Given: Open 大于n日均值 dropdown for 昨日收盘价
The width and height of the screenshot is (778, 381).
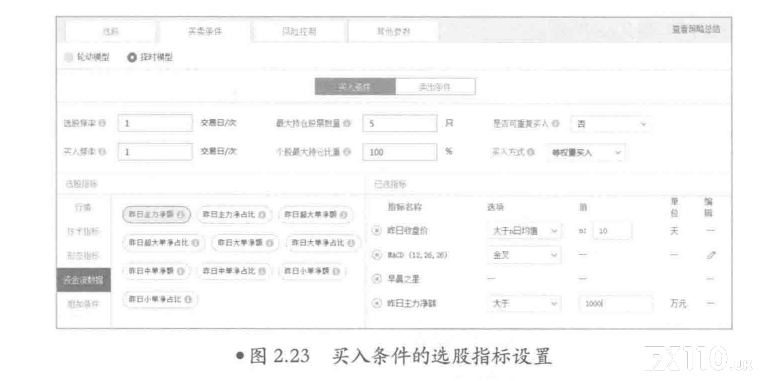Looking at the screenshot, I should tap(523, 231).
